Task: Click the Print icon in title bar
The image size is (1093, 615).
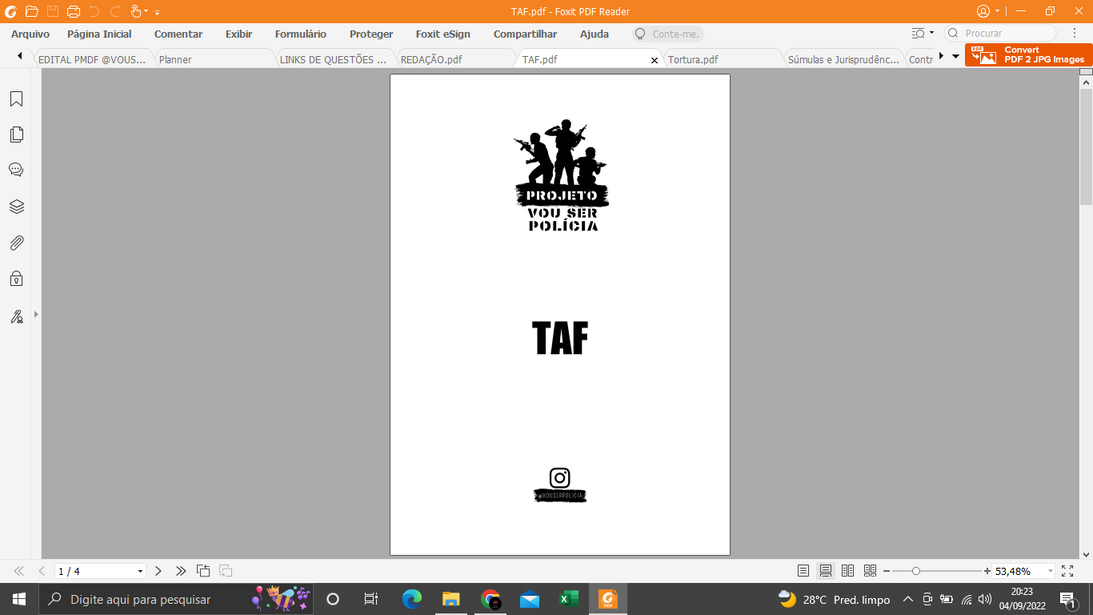Action: pyautogui.click(x=73, y=11)
